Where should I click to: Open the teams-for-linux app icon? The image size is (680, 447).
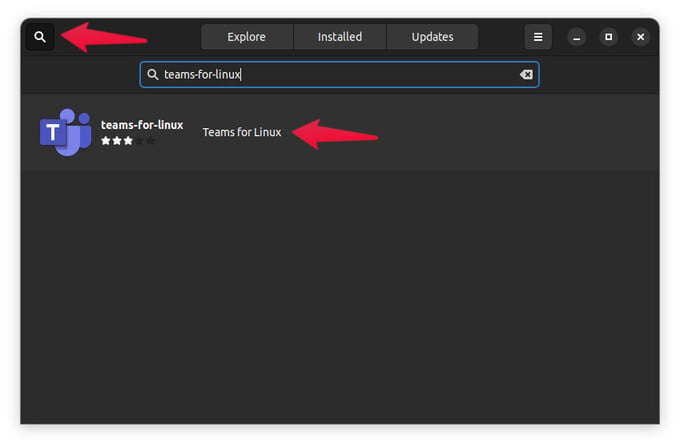pos(65,132)
